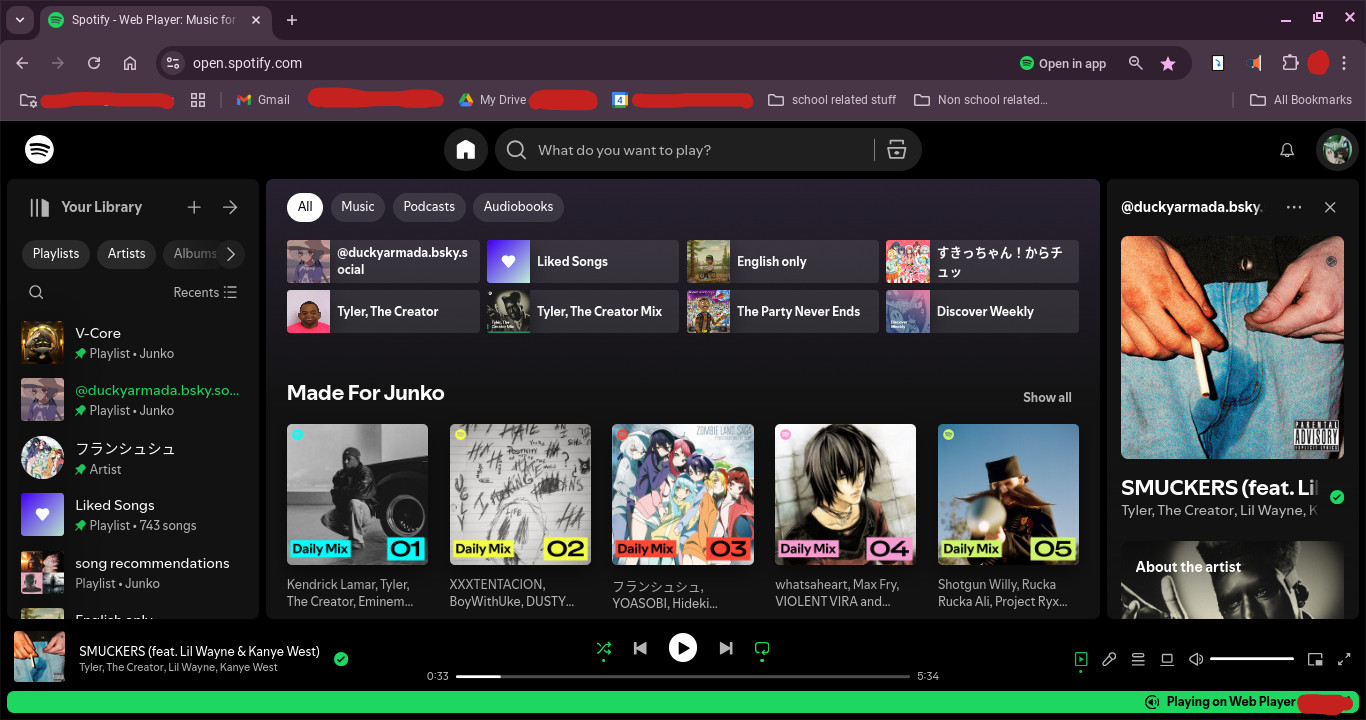Adjust the volume slider

click(x=1252, y=659)
